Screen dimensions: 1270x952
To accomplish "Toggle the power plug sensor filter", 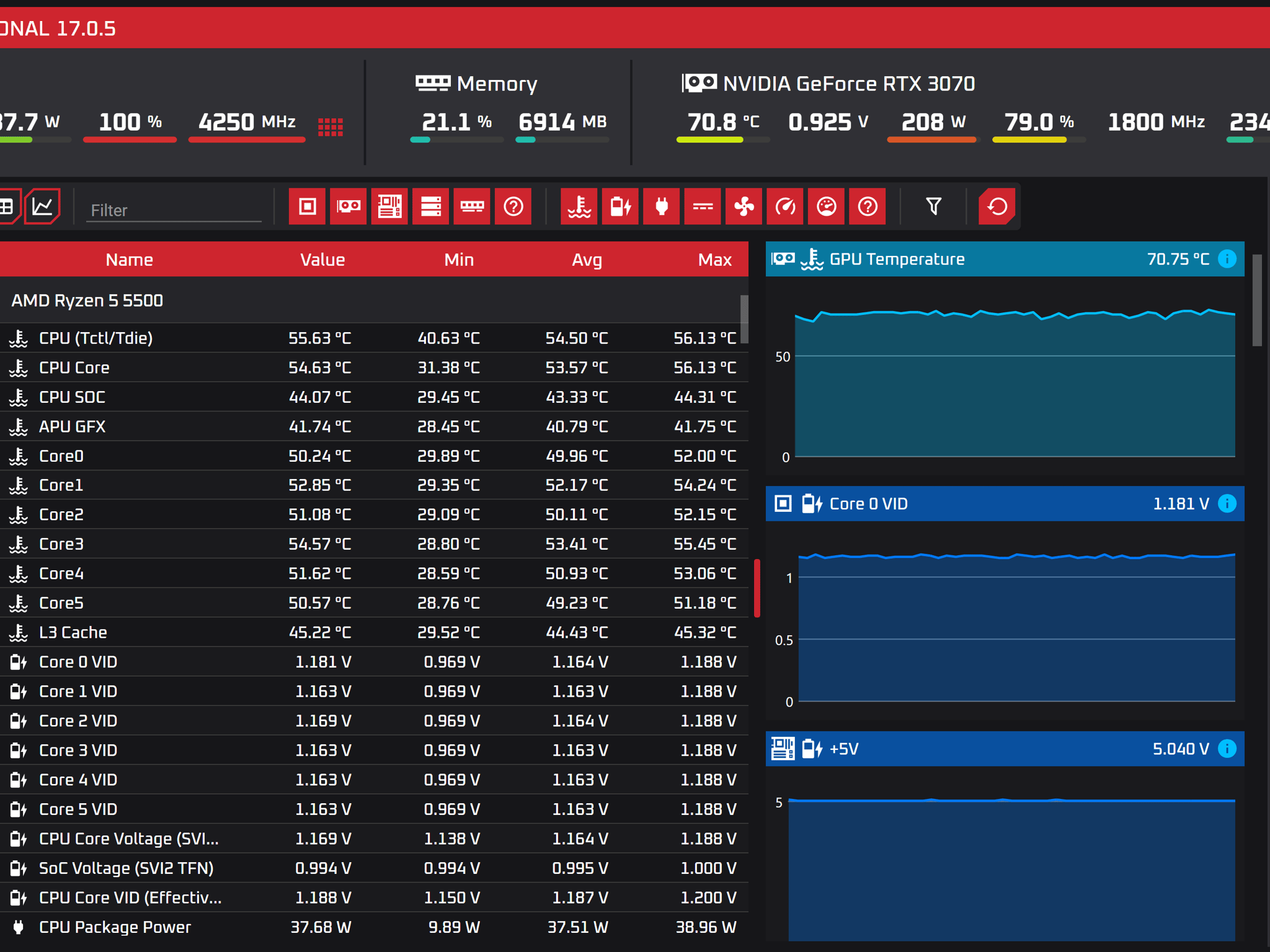I will click(662, 206).
